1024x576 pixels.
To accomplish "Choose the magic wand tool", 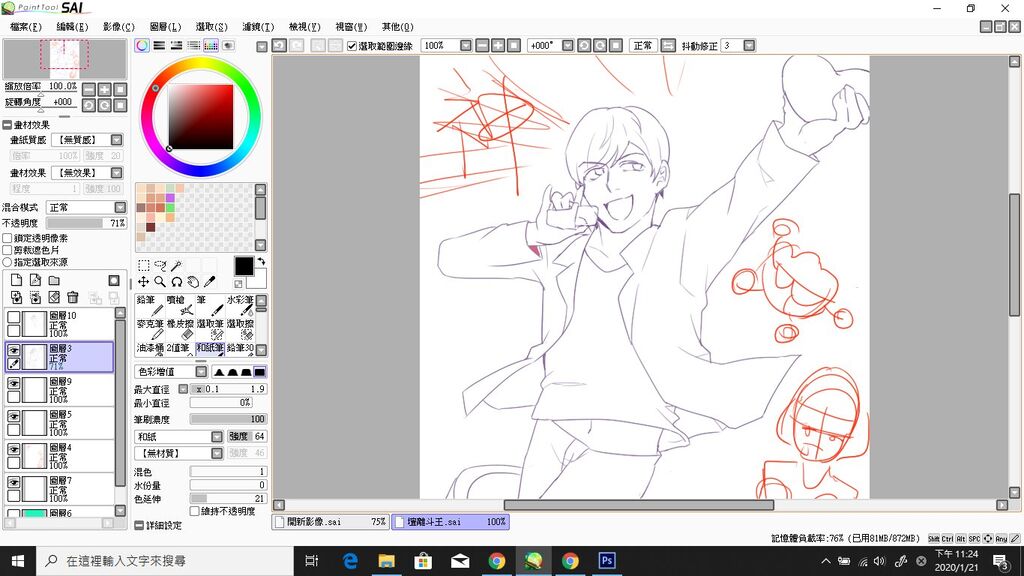I will (x=176, y=265).
